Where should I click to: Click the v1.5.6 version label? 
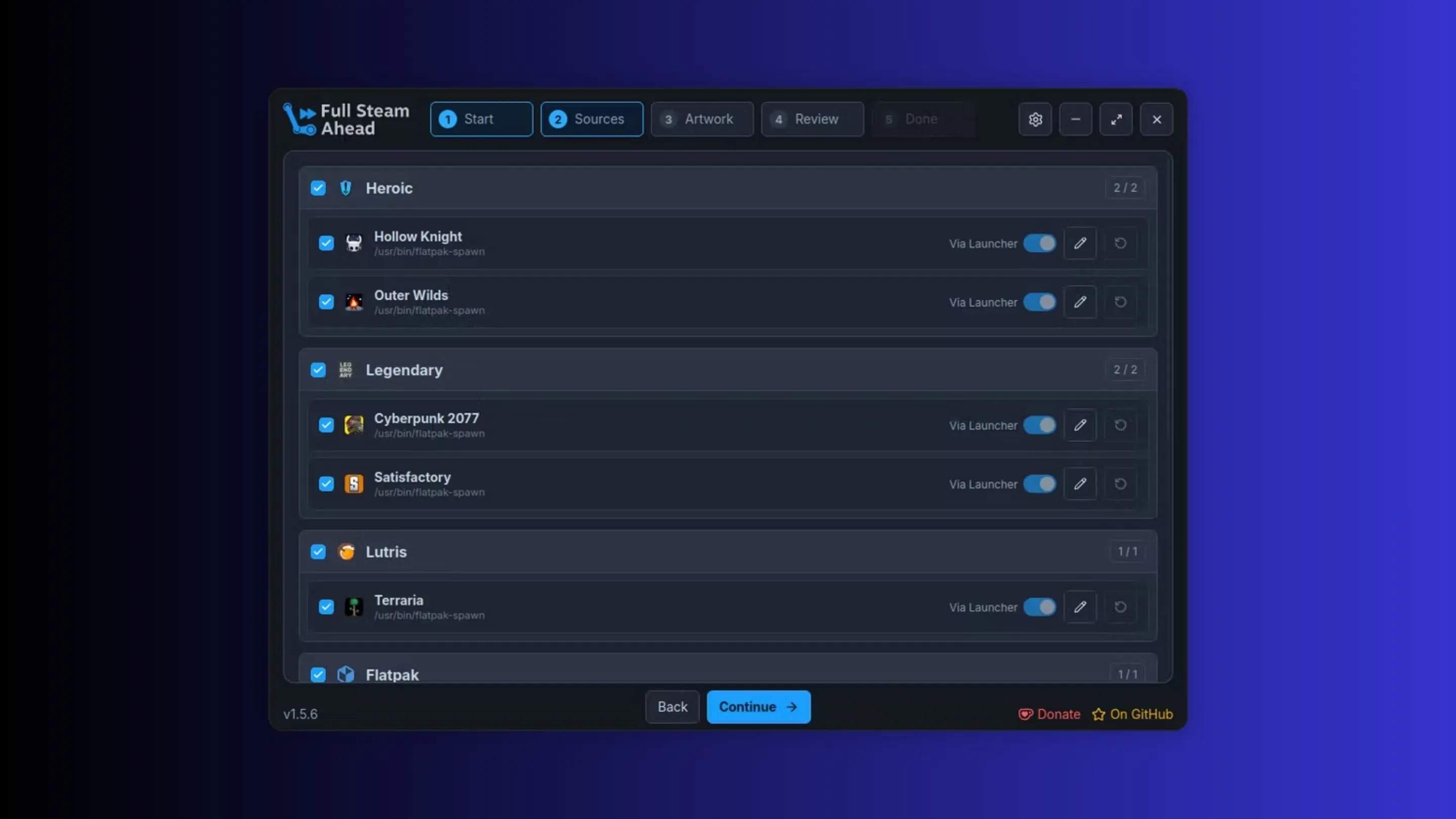300,714
